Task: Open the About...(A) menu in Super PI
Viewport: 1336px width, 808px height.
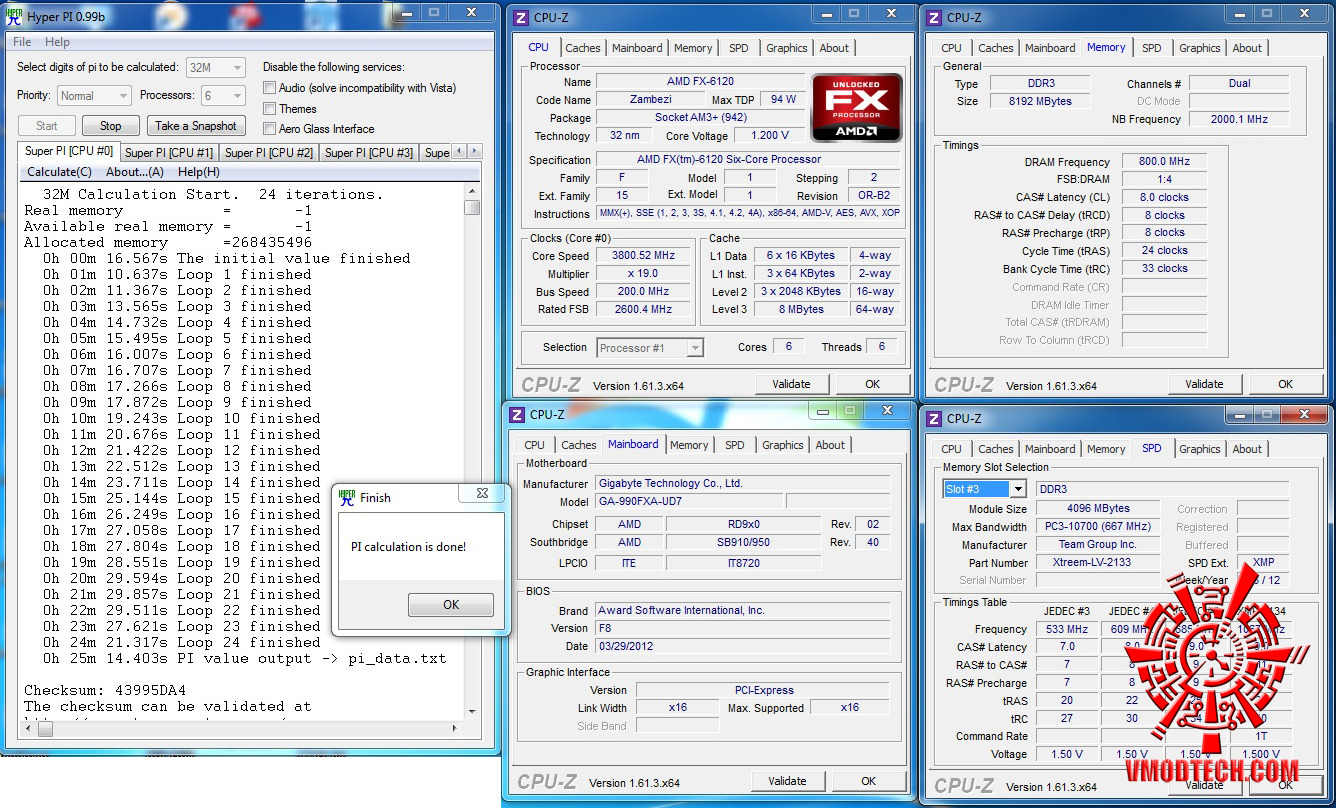Action: [x=135, y=172]
